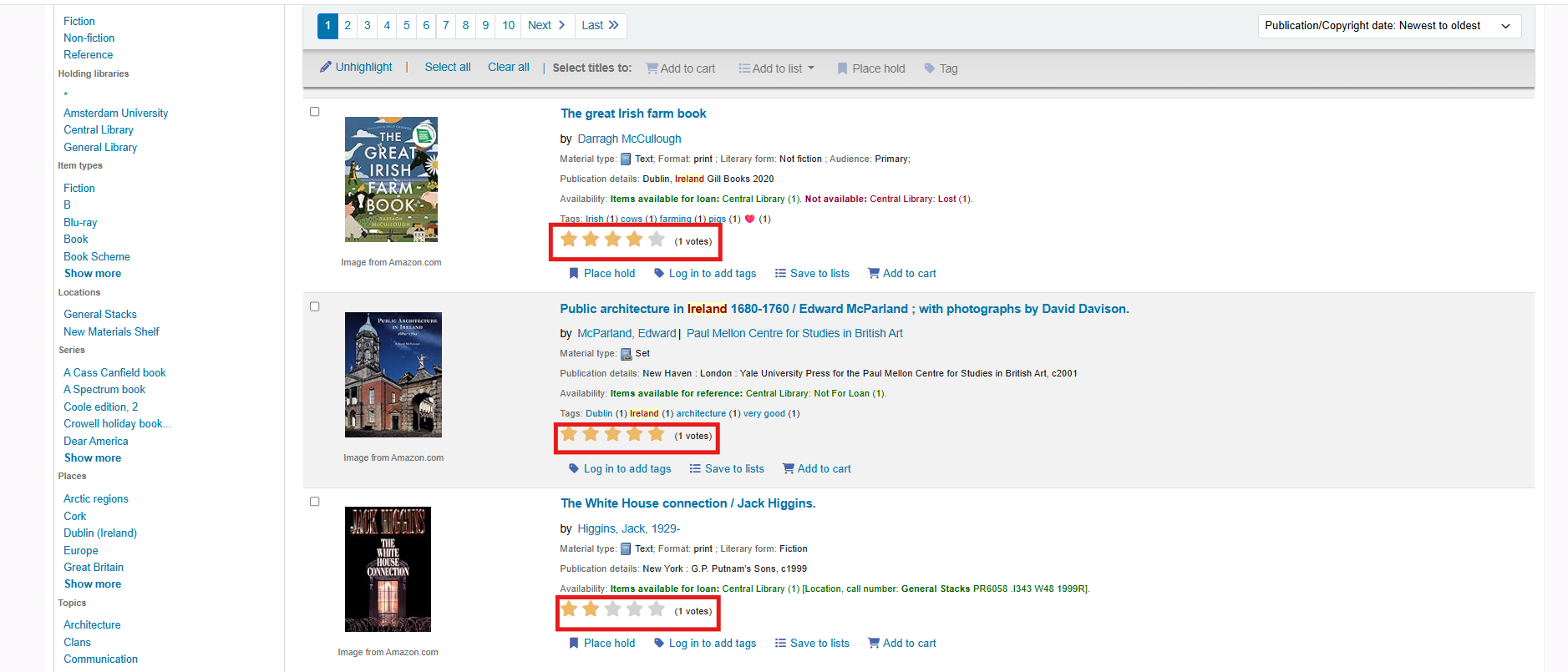This screenshot has width=1568, height=672.
Task: Rate Irish farm book with fifth star
Action: 657,240
